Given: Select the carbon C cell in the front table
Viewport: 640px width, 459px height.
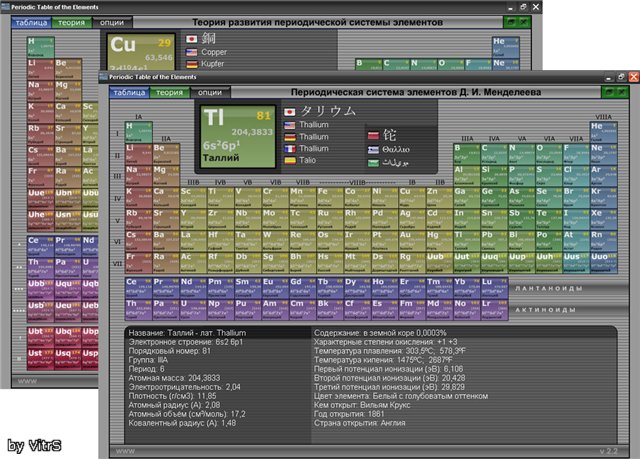Looking at the screenshot, I should tap(494, 154).
